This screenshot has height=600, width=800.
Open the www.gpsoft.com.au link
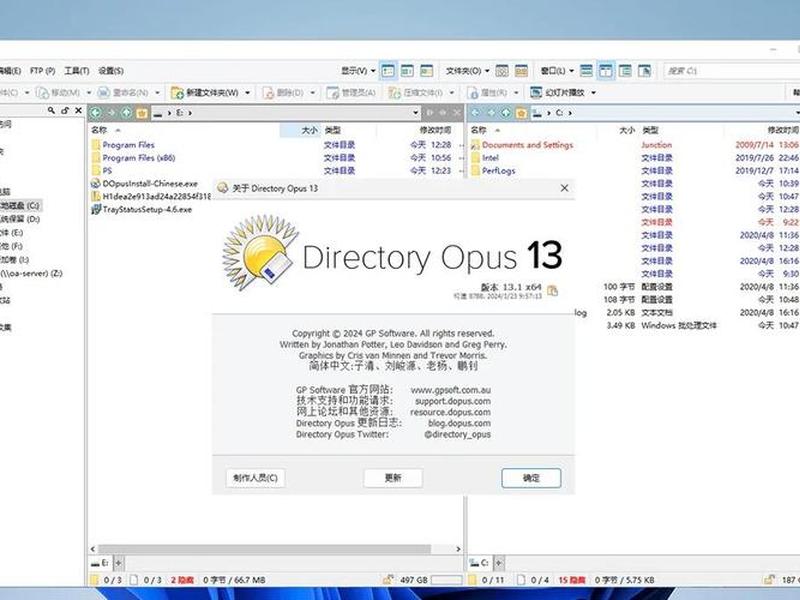coord(451,390)
